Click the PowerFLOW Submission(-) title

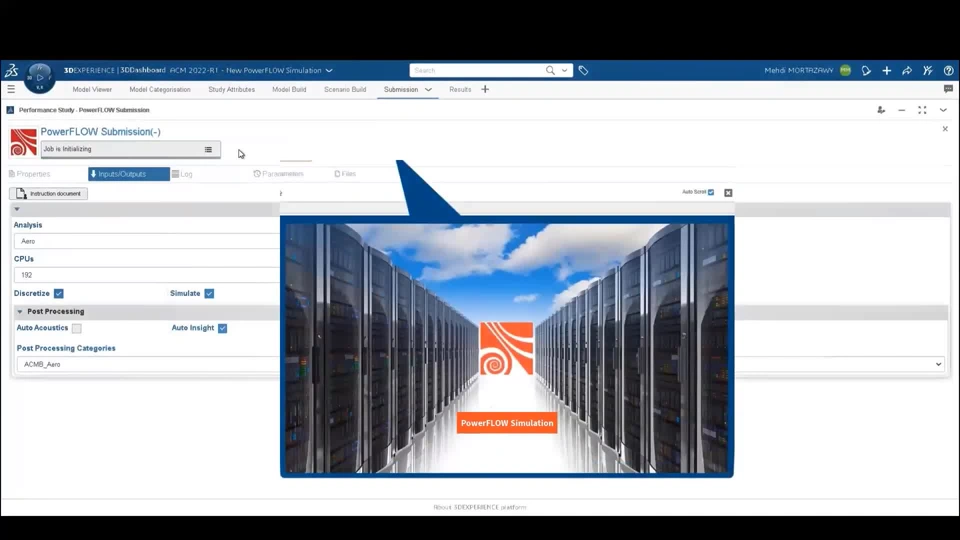(100, 132)
